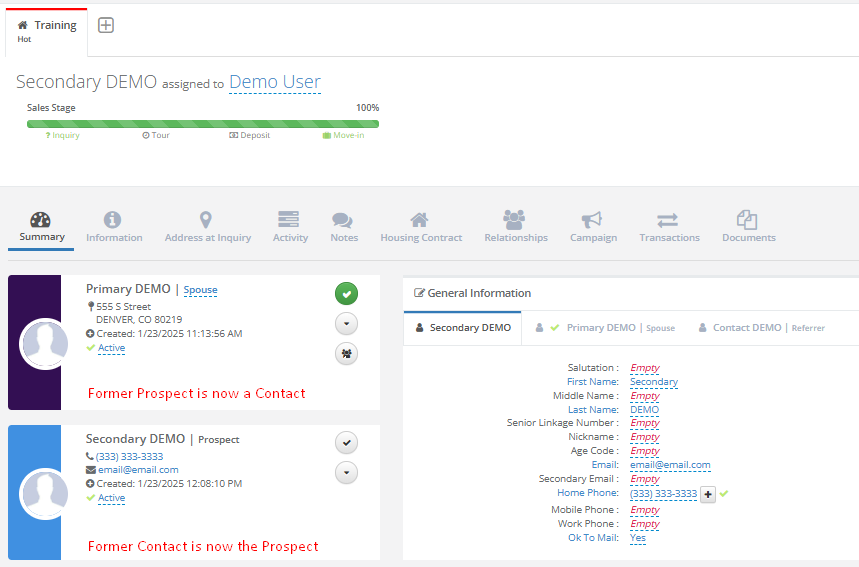Image resolution: width=859 pixels, height=567 pixels.
Task: Edit the Empty Secondary Email value
Action: (x=645, y=479)
